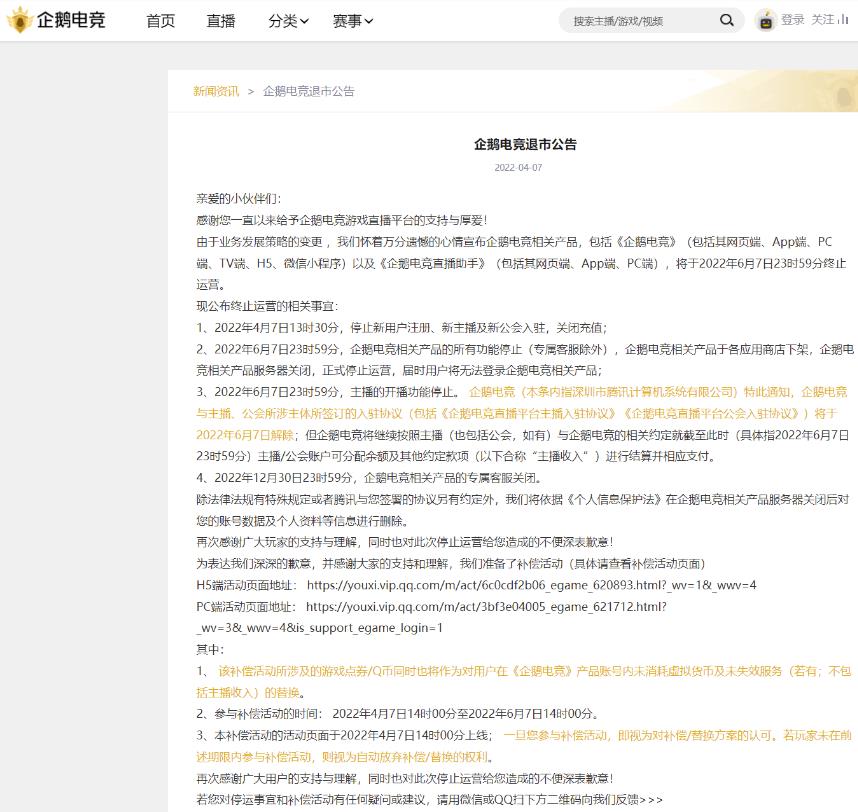Click the 2022-04-07 publish date
Screen dimensions: 858x812
click(518, 168)
